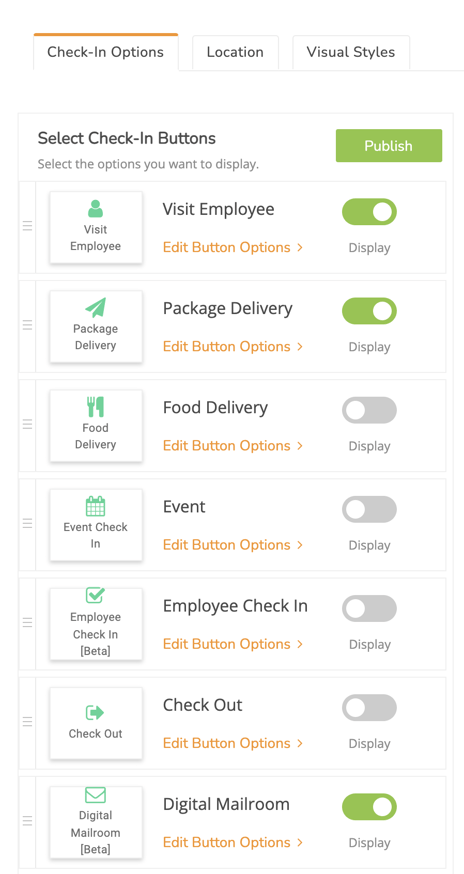Expand Edit Button Options for Package Delivery

coord(233,347)
